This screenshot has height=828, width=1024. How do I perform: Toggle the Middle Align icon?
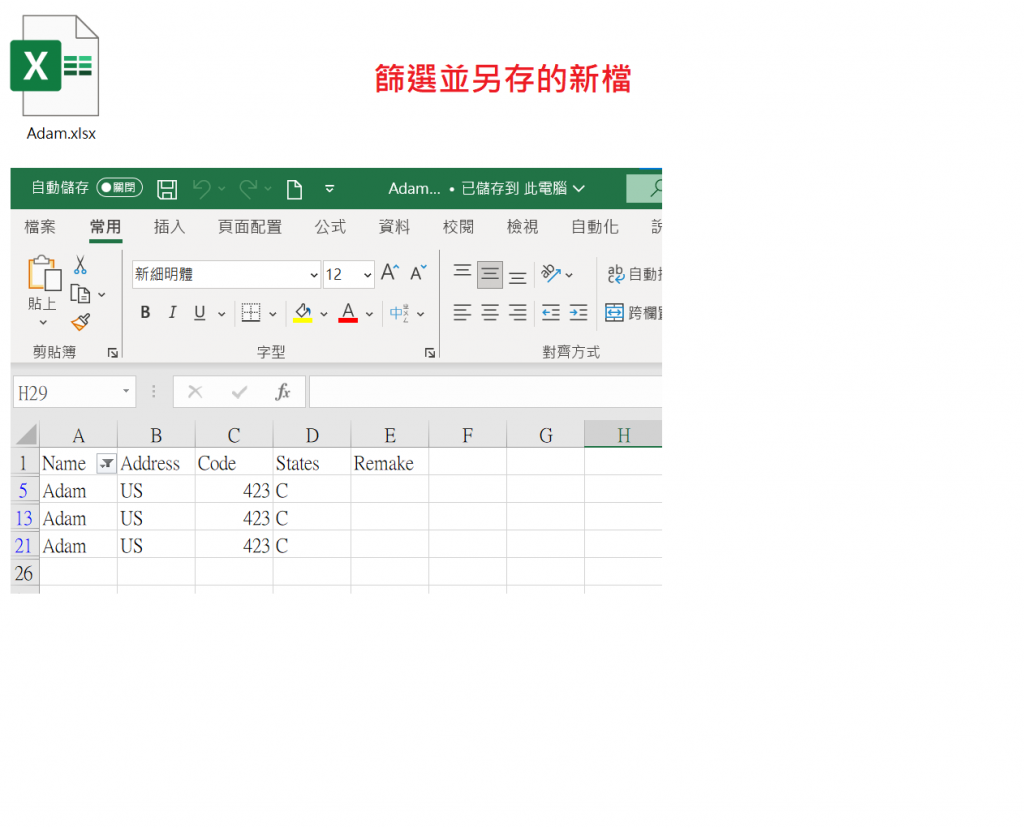pyautogui.click(x=490, y=274)
